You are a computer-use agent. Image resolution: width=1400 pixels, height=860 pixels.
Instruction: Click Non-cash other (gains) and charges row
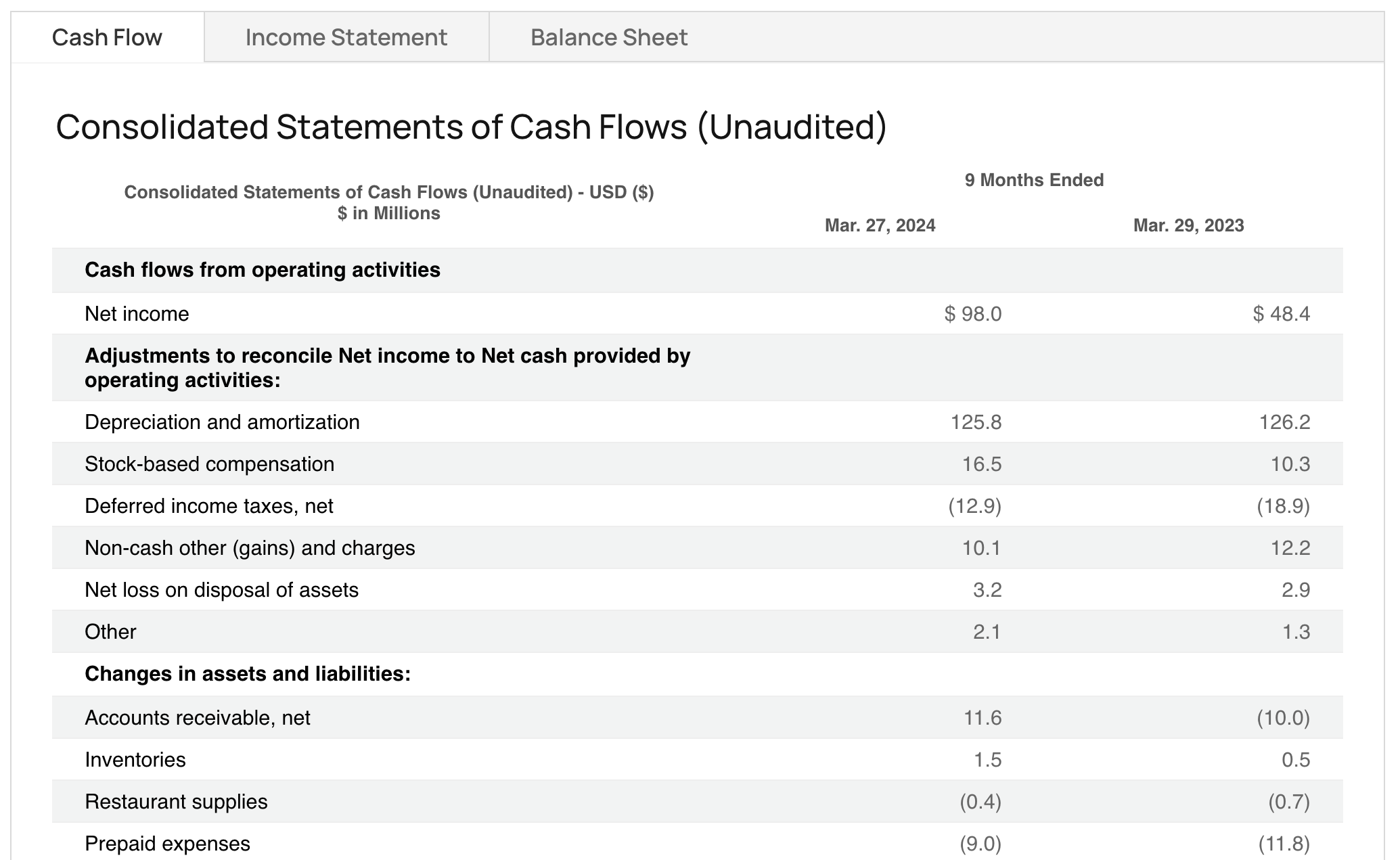click(249, 548)
